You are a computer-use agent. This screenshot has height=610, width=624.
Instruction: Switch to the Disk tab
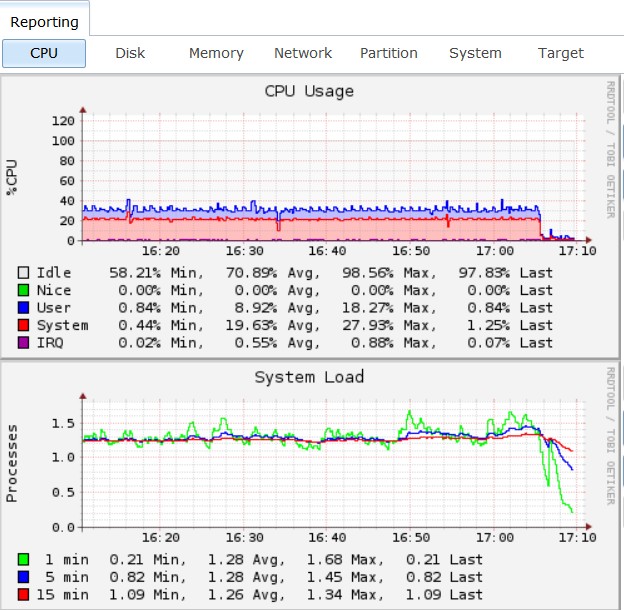(130, 53)
